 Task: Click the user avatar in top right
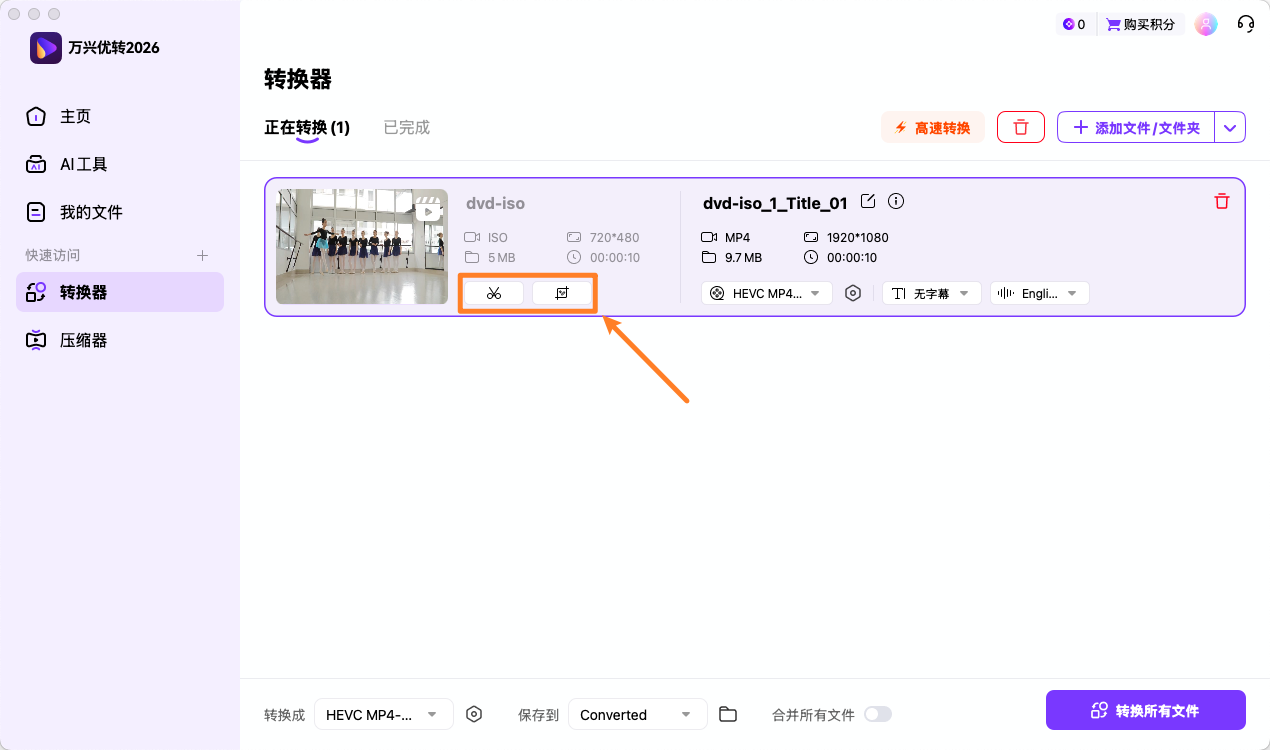1206,23
